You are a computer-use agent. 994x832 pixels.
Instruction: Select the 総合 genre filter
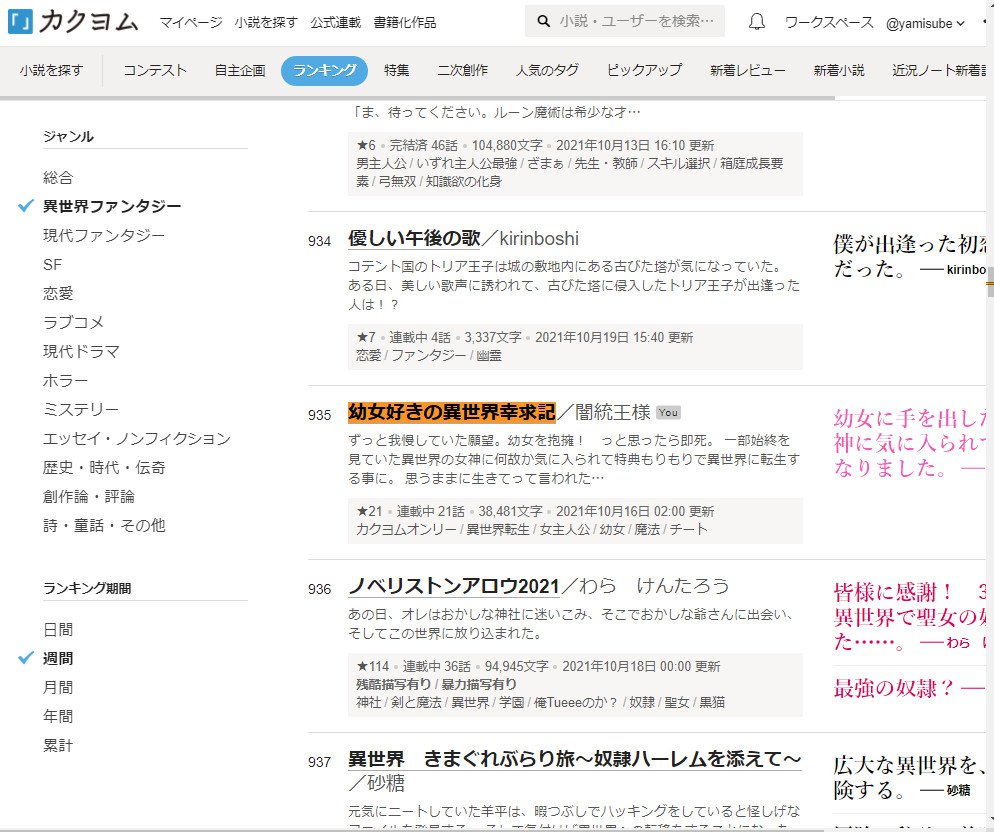point(58,177)
